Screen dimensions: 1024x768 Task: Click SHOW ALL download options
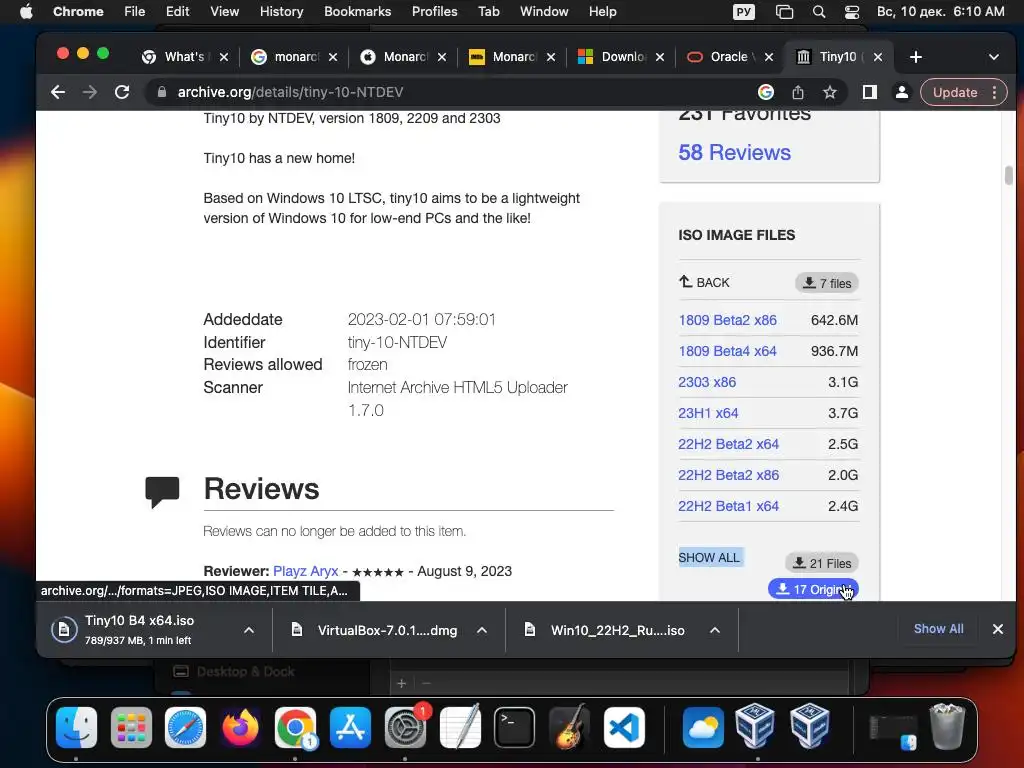click(709, 558)
